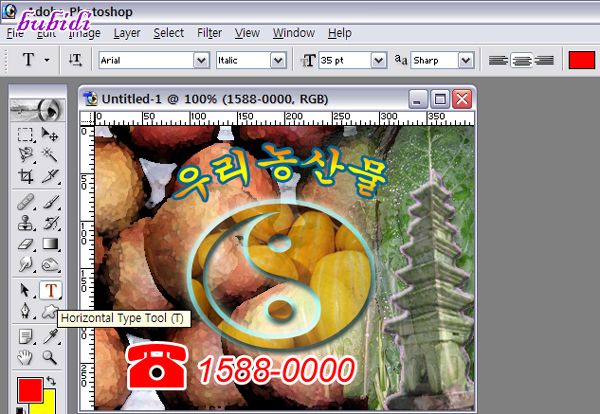Open the Select menu
This screenshot has width=600, height=414.
click(168, 33)
